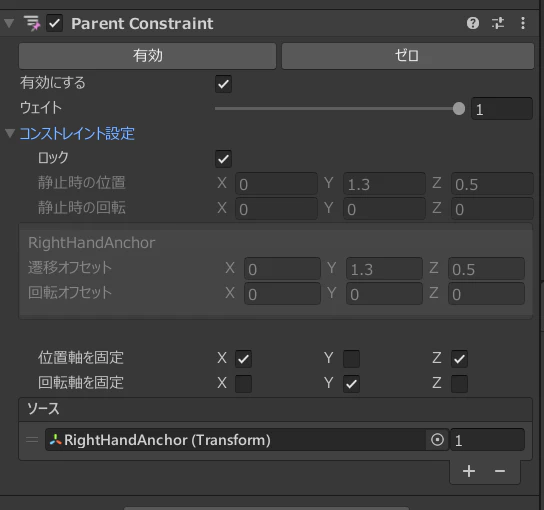544x510 pixels.
Task: Click the ソース list header
Action: (x=275, y=409)
